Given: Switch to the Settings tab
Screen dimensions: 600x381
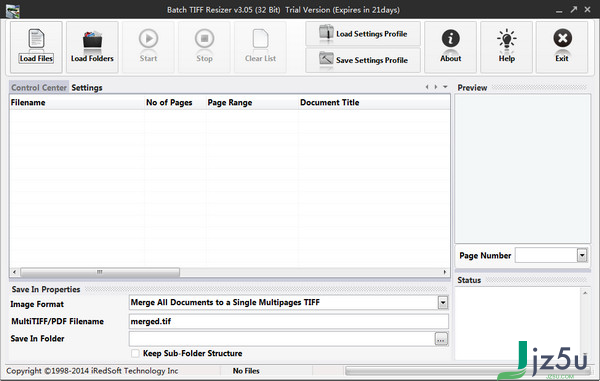Looking at the screenshot, I should 87,88.
